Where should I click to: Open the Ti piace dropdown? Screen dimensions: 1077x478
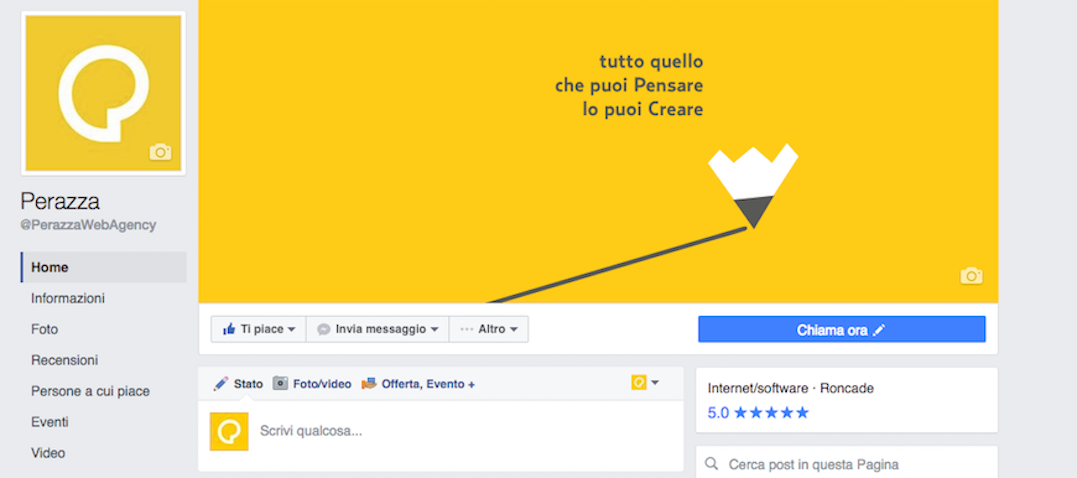coord(258,329)
